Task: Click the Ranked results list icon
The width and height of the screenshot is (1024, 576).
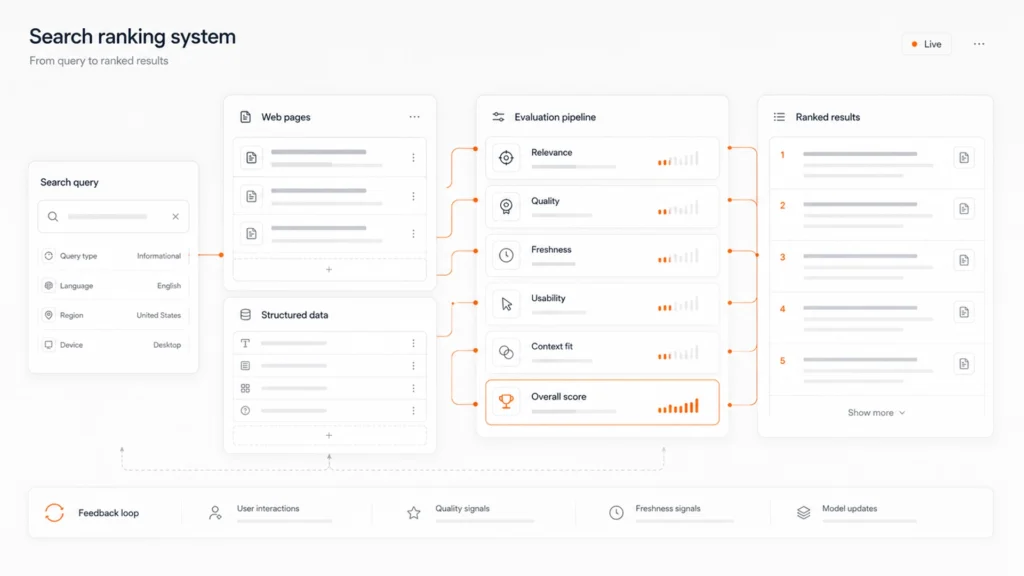Action: 779,117
